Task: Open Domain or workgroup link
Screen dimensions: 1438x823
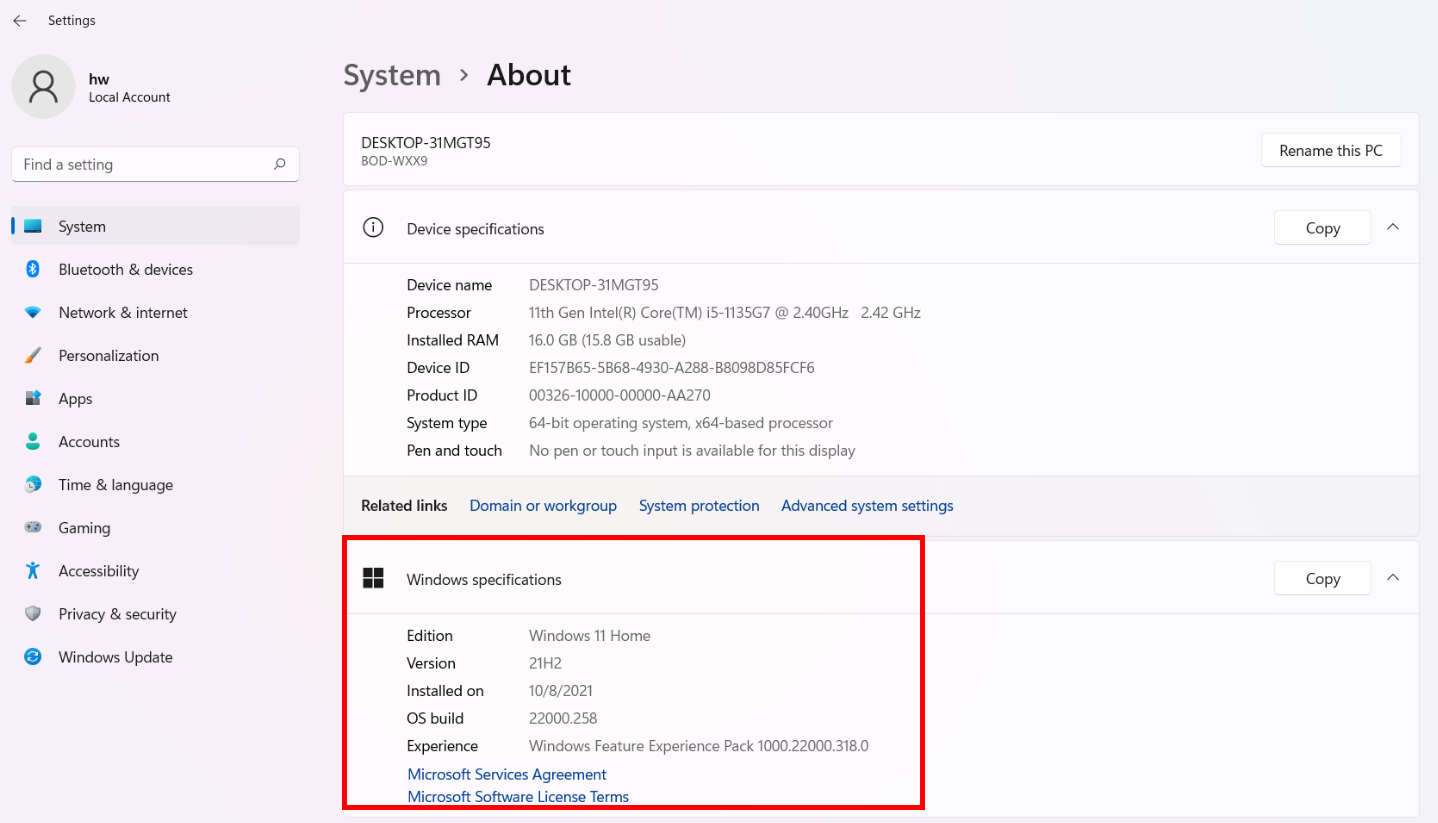Action: (543, 505)
